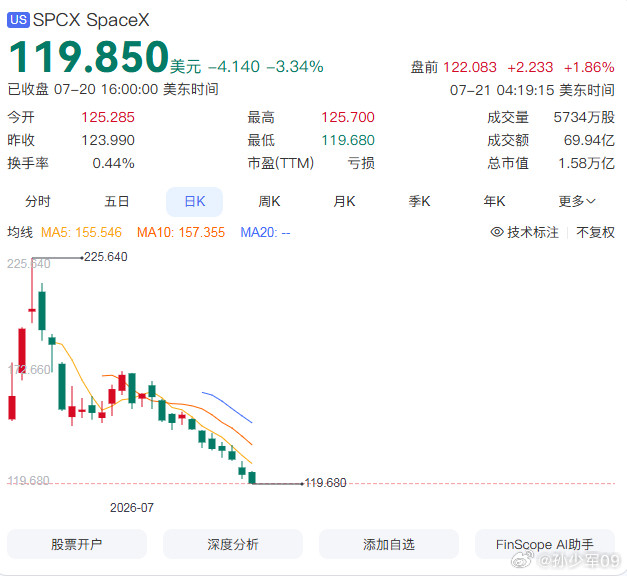
Task: Click the percent change -3.34%
Action: click(295, 67)
